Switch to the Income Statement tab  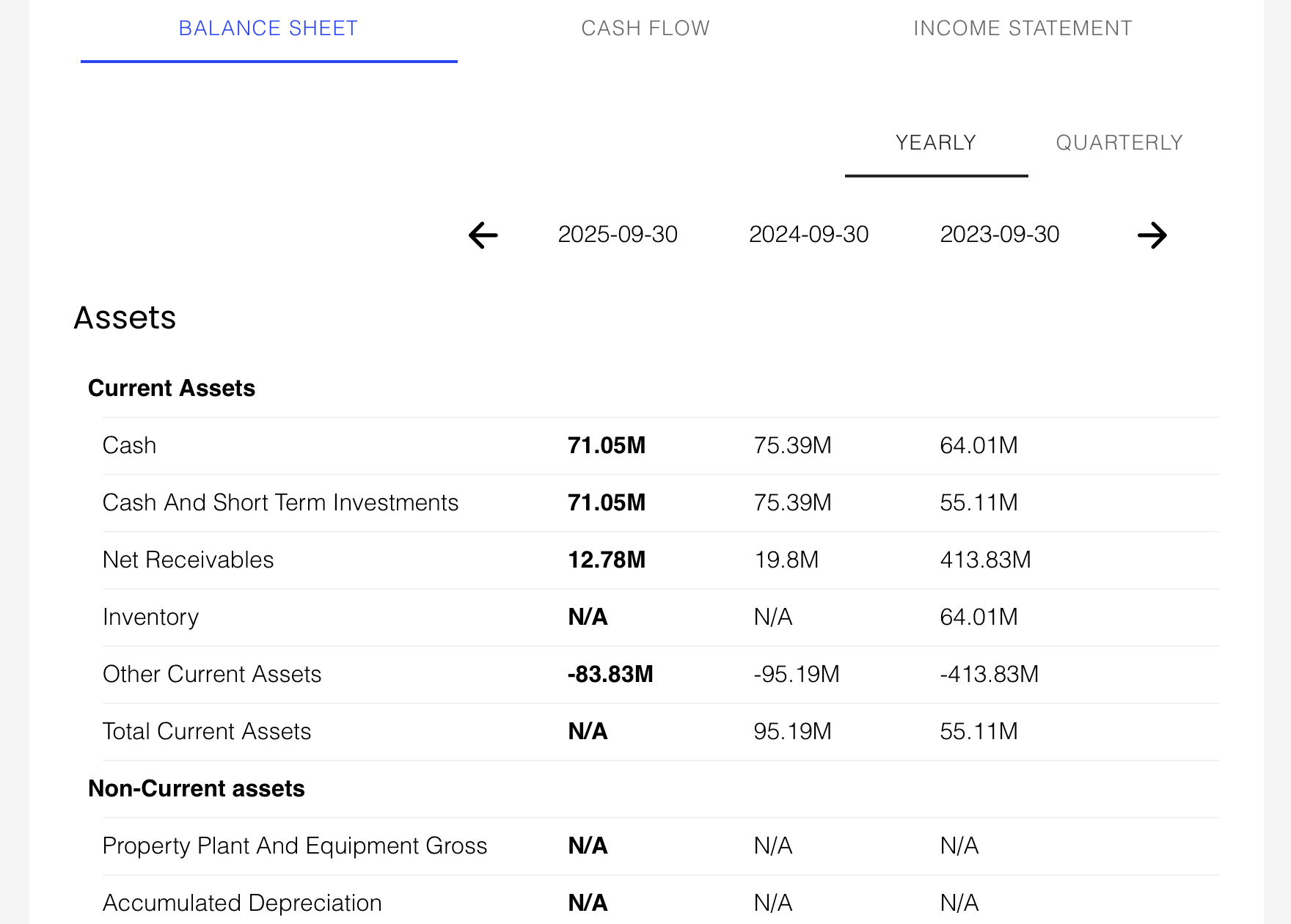pyautogui.click(x=1023, y=28)
